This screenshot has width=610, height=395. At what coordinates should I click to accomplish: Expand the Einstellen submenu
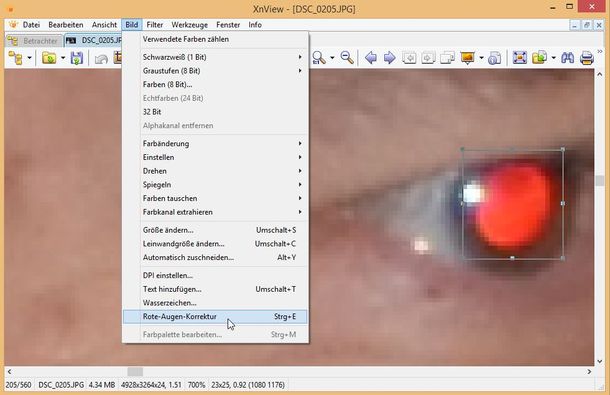pos(215,157)
